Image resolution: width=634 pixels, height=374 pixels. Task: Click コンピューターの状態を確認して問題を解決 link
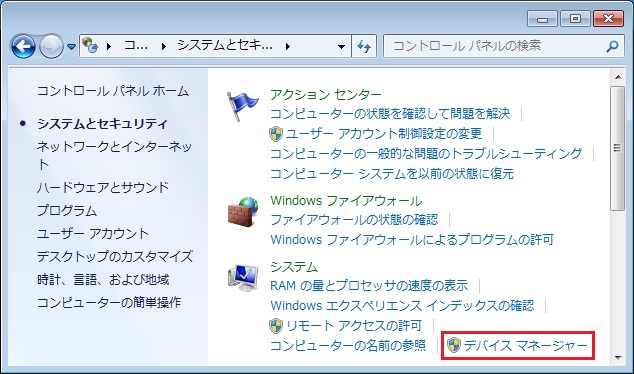pyautogui.click(x=390, y=114)
